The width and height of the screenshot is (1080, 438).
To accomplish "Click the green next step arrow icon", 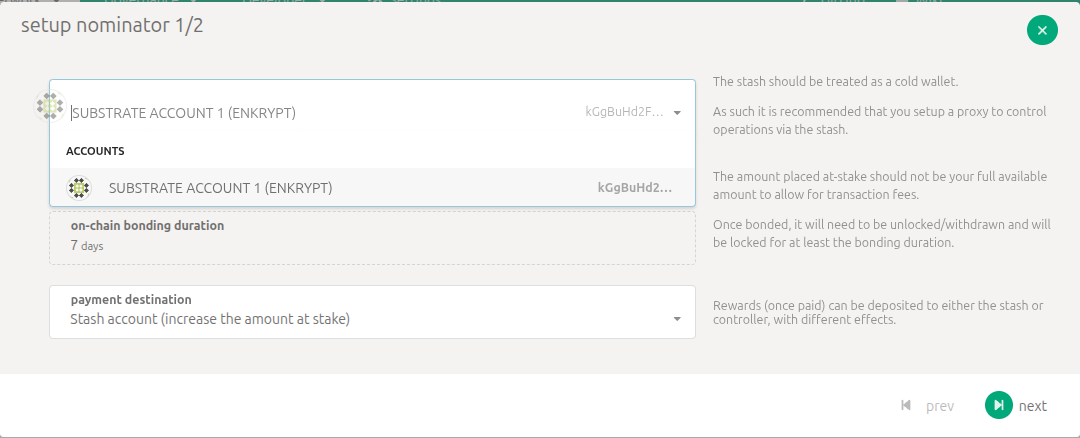I will click(998, 405).
